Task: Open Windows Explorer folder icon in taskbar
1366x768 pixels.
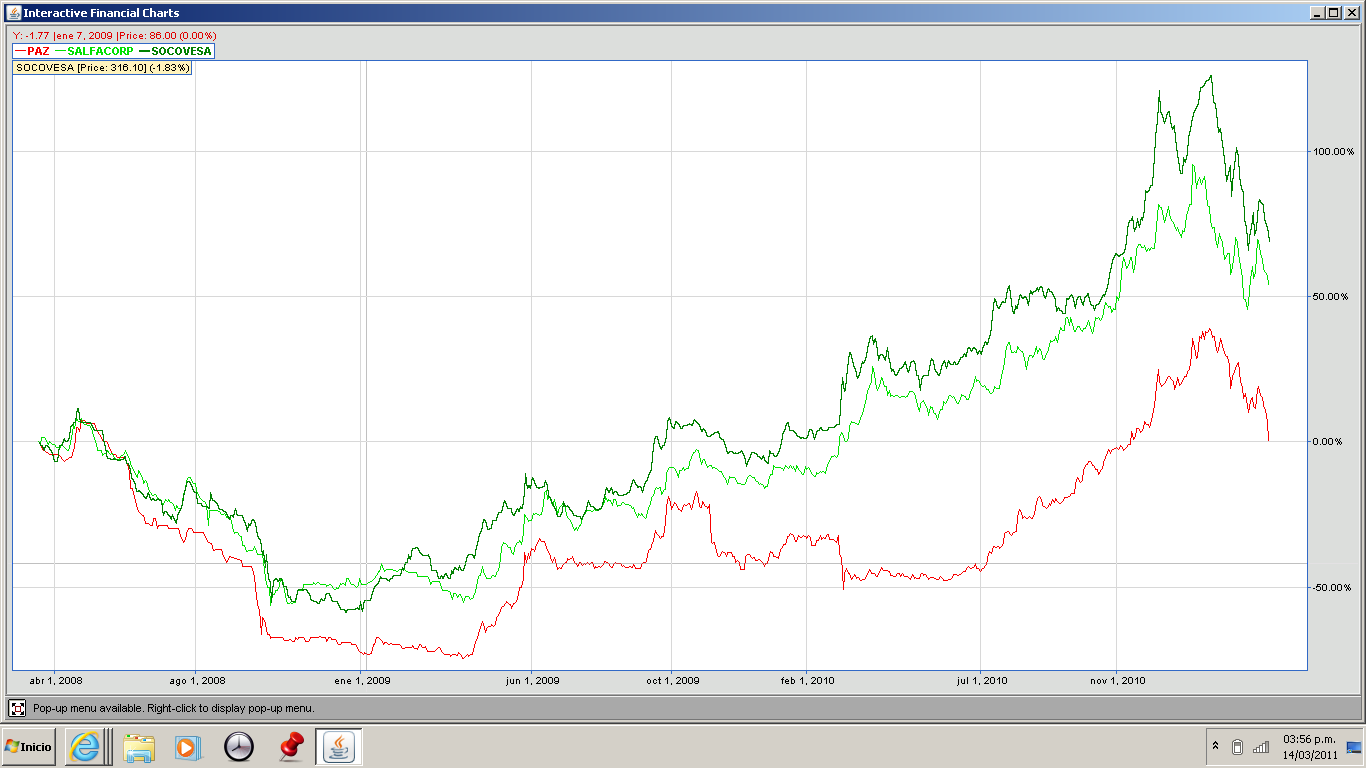Action: click(x=139, y=747)
